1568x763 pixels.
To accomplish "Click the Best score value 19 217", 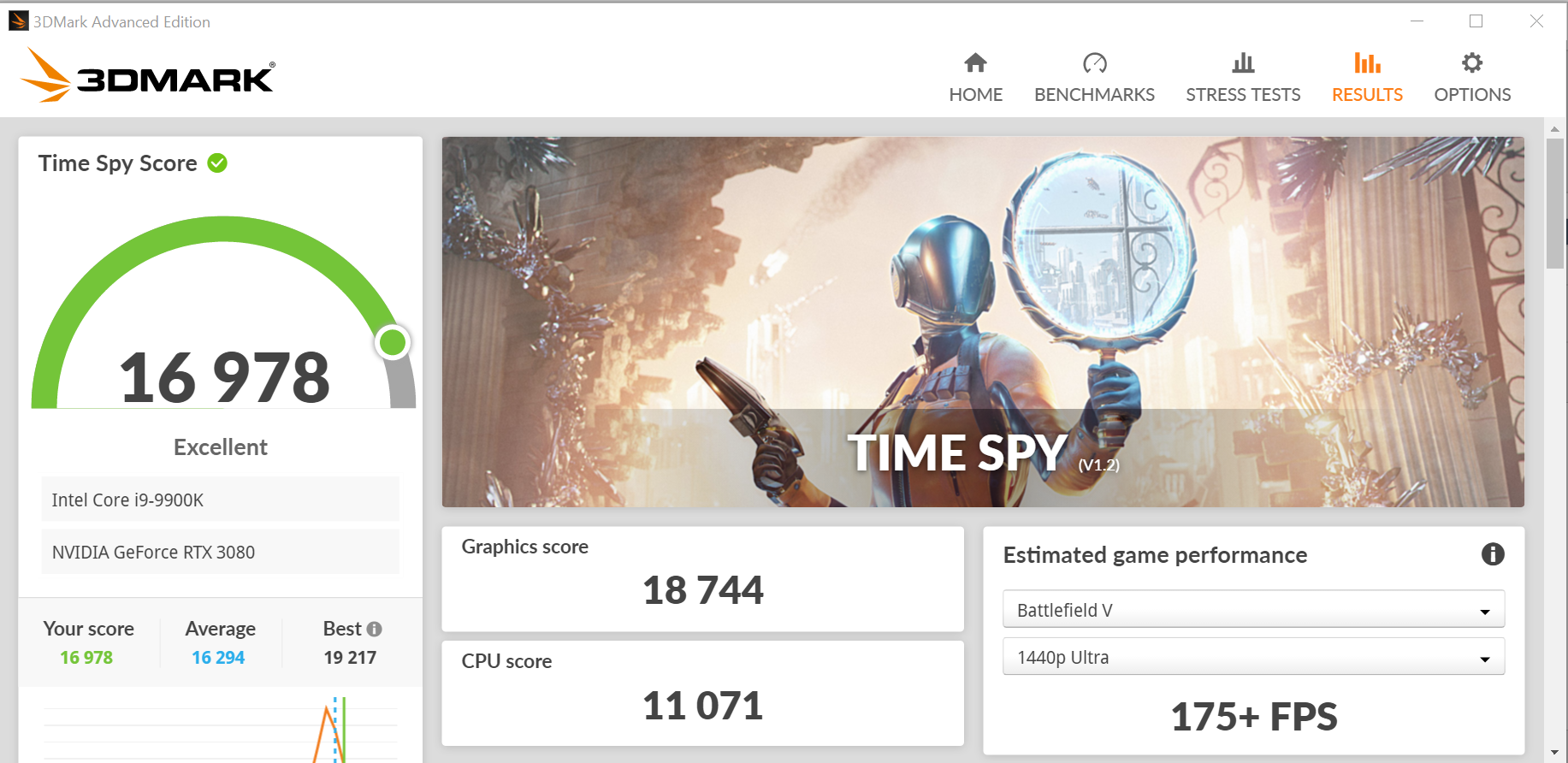I will click(x=350, y=657).
